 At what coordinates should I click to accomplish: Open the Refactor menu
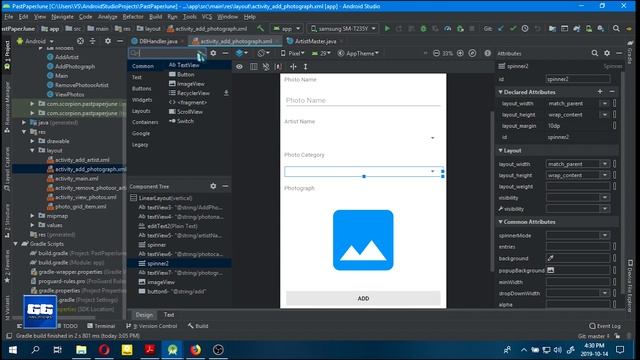tap(133, 17)
